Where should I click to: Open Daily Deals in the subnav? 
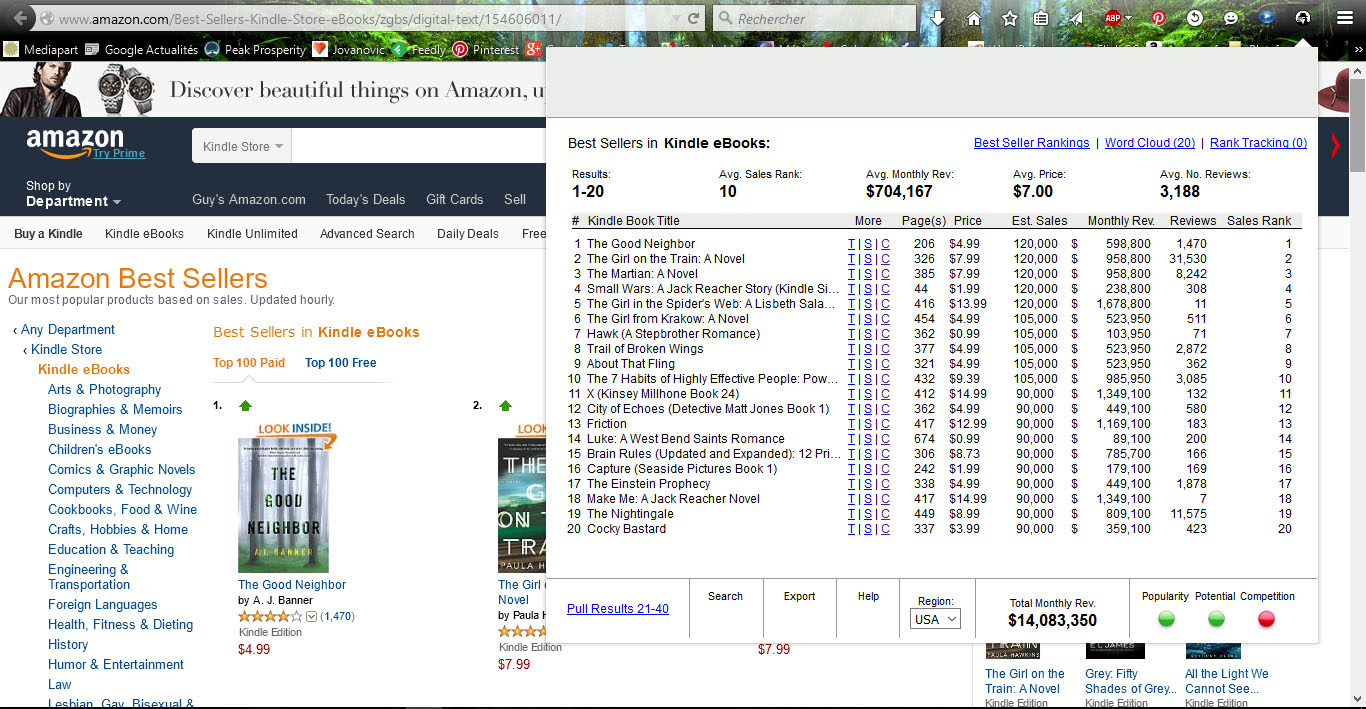pos(468,234)
